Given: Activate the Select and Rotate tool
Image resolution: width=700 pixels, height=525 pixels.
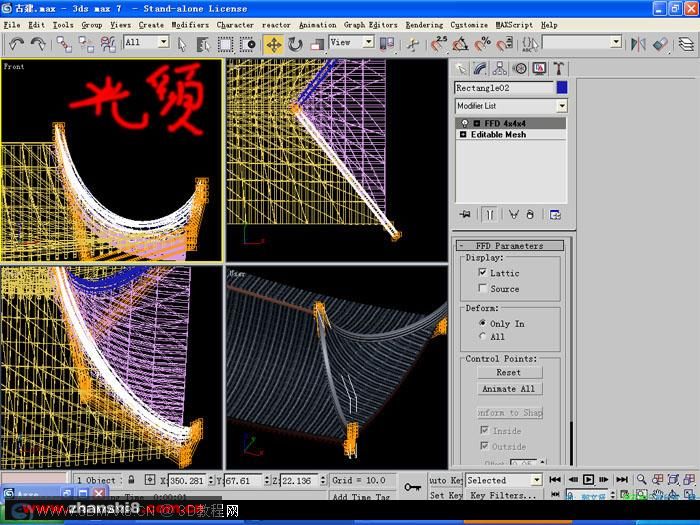Looking at the screenshot, I should point(295,44).
